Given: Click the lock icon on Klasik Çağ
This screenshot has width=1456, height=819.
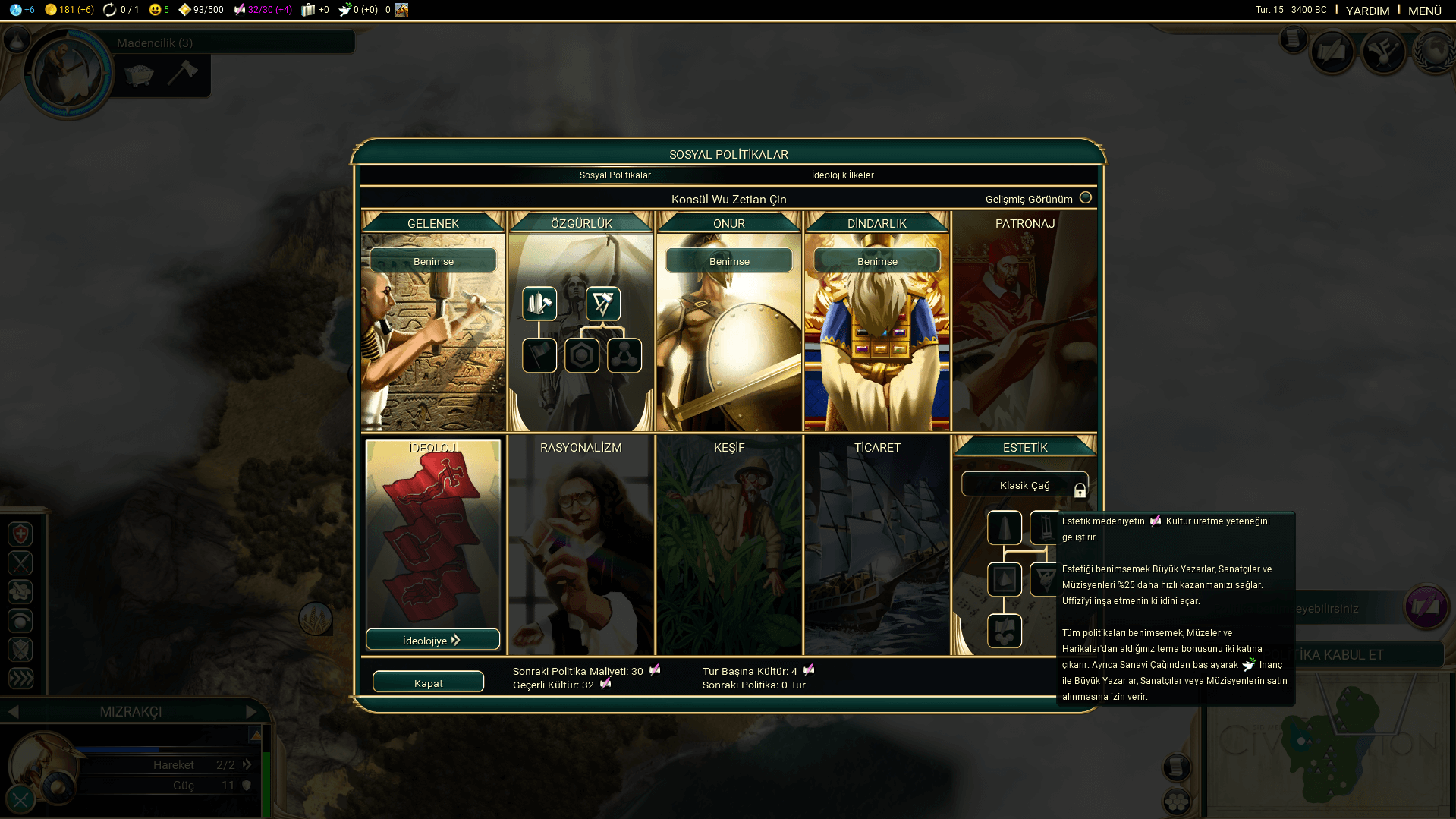Looking at the screenshot, I should (1080, 491).
